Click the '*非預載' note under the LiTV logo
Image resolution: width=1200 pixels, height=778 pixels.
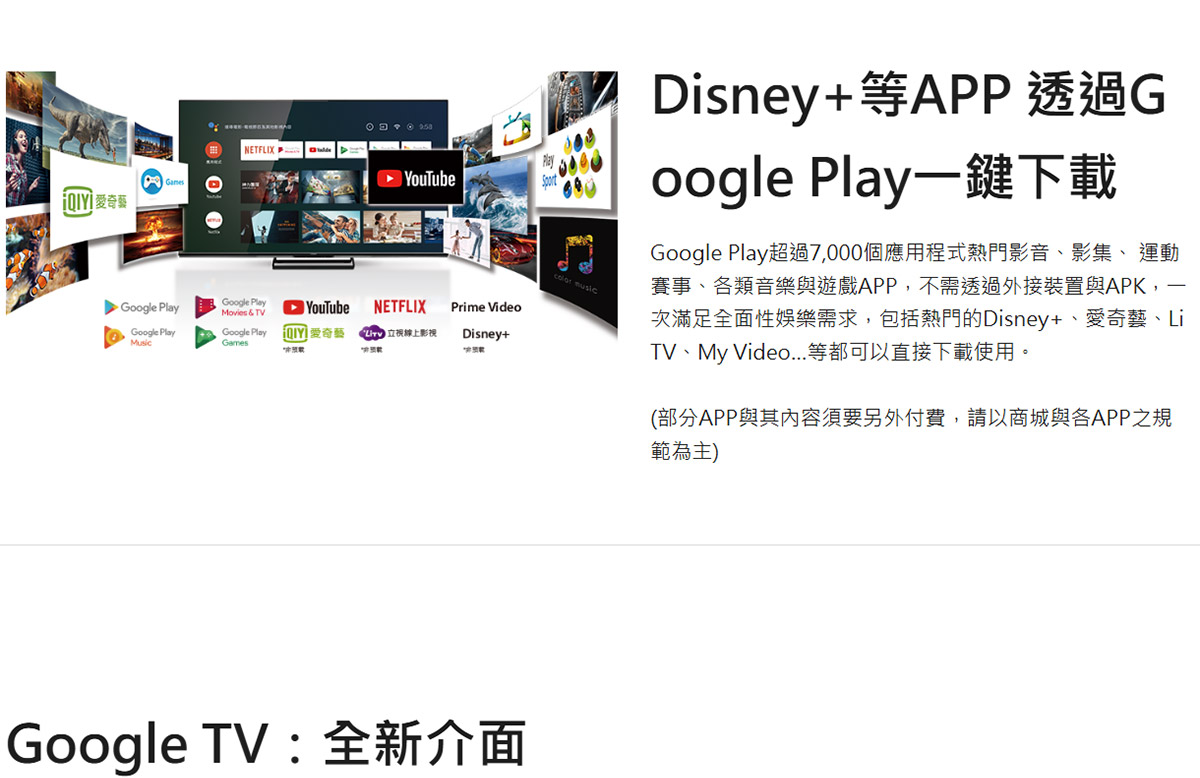pos(373,350)
